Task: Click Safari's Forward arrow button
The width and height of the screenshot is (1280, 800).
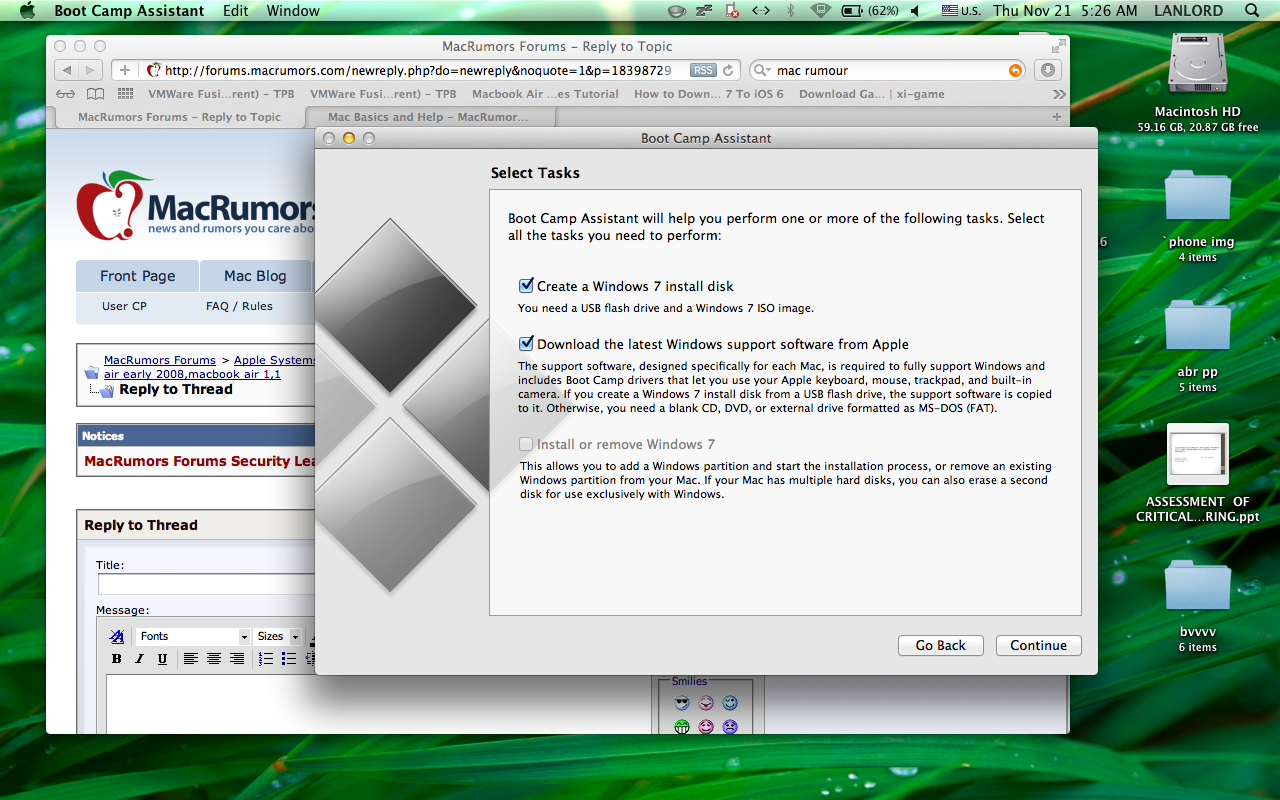Action: point(90,70)
